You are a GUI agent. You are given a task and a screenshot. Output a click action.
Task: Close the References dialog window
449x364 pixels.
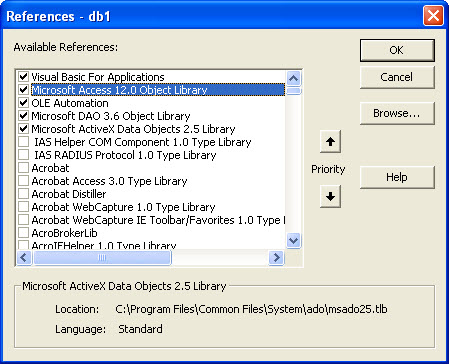click(433, 16)
